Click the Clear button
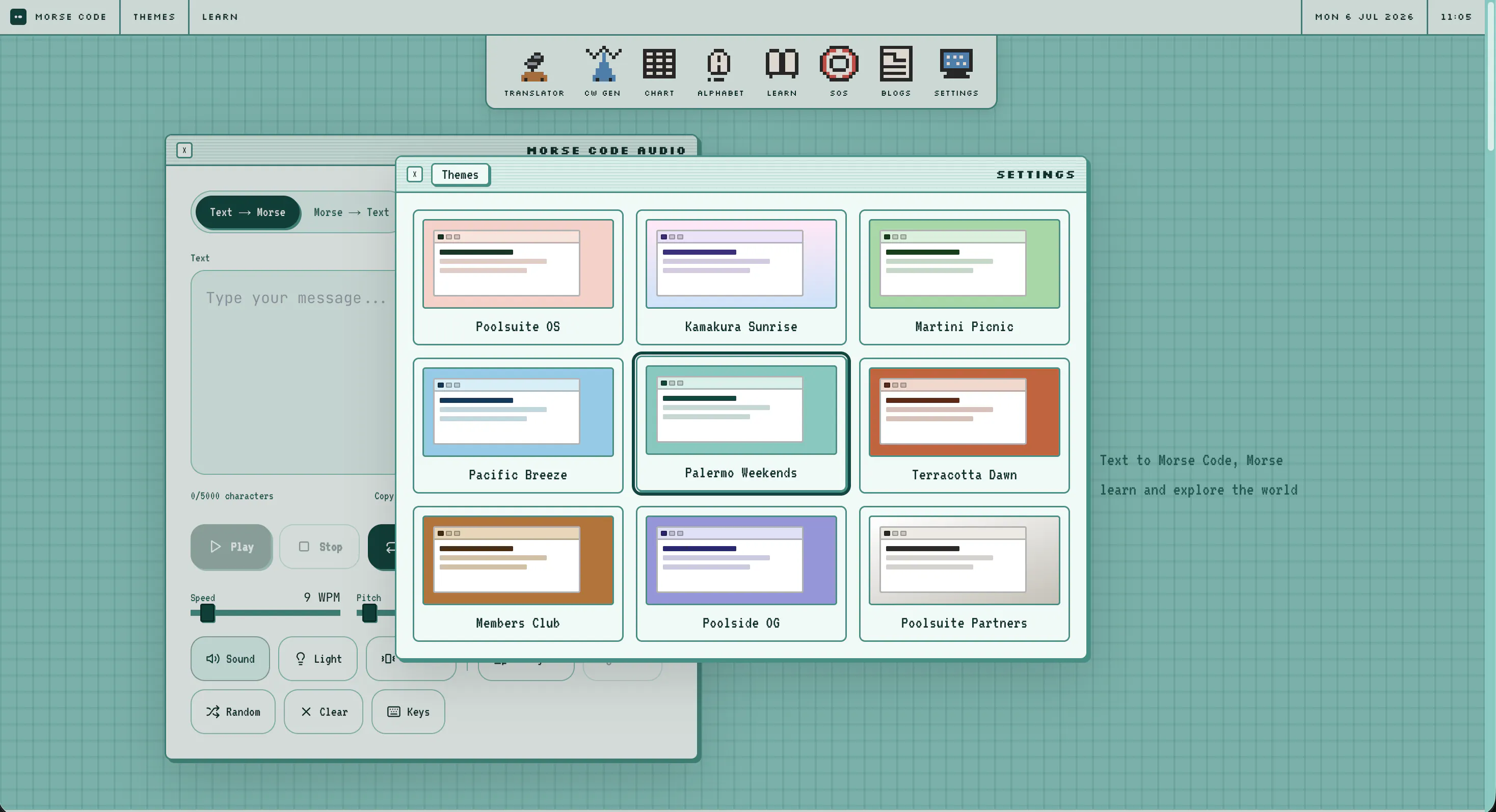 click(x=324, y=712)
